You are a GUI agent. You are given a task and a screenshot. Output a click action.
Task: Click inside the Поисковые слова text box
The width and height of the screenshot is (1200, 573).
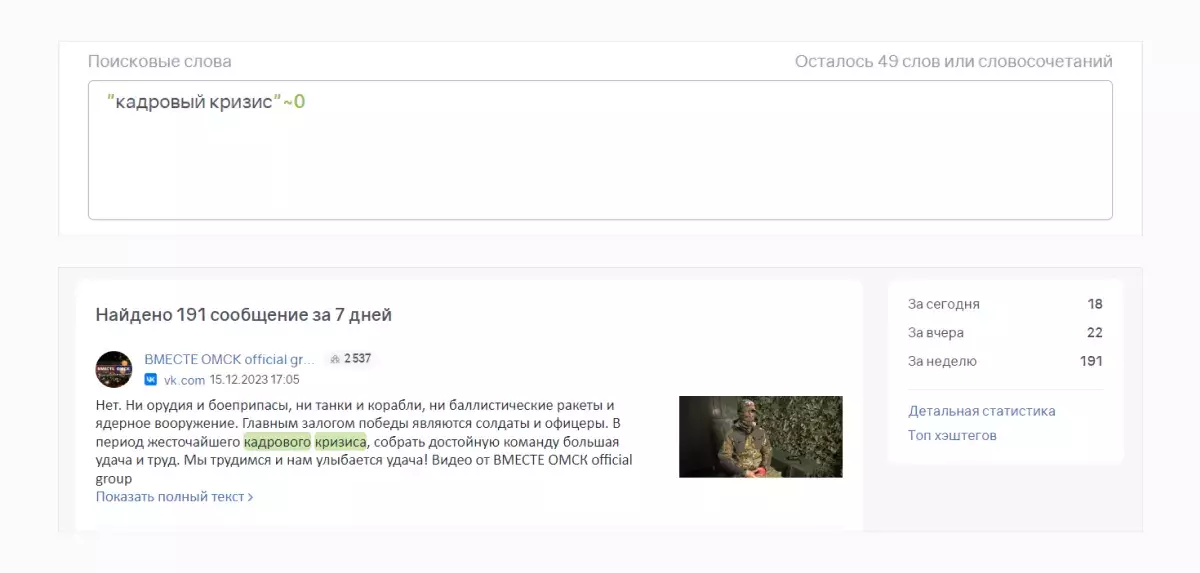(x=600, y=150)
